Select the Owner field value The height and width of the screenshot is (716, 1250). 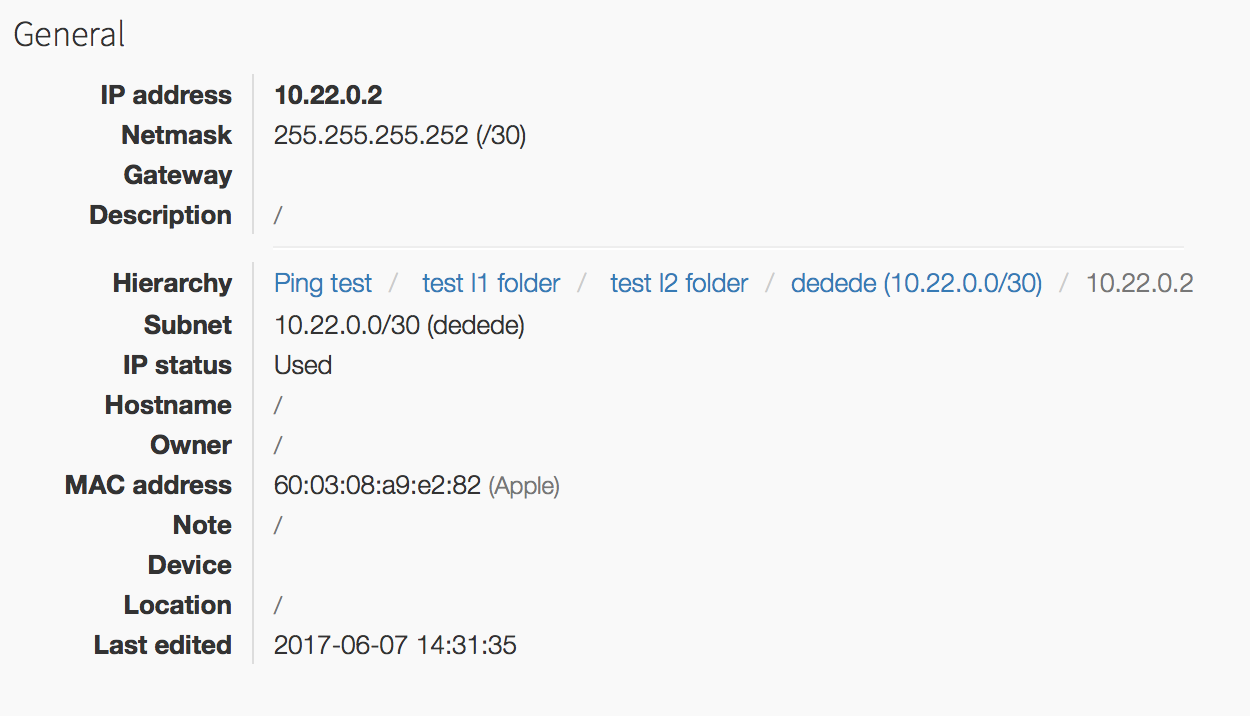(x=277, y=444)
